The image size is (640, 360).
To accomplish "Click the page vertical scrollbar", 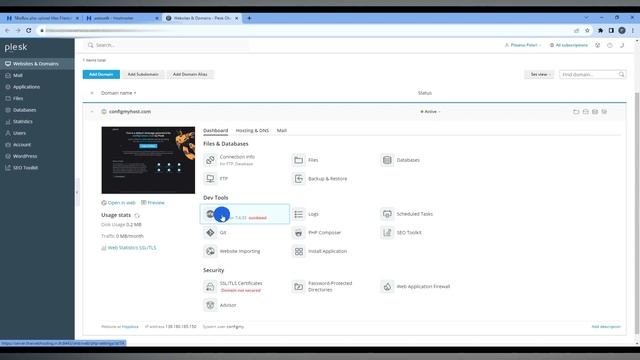I will coord(637,212).
